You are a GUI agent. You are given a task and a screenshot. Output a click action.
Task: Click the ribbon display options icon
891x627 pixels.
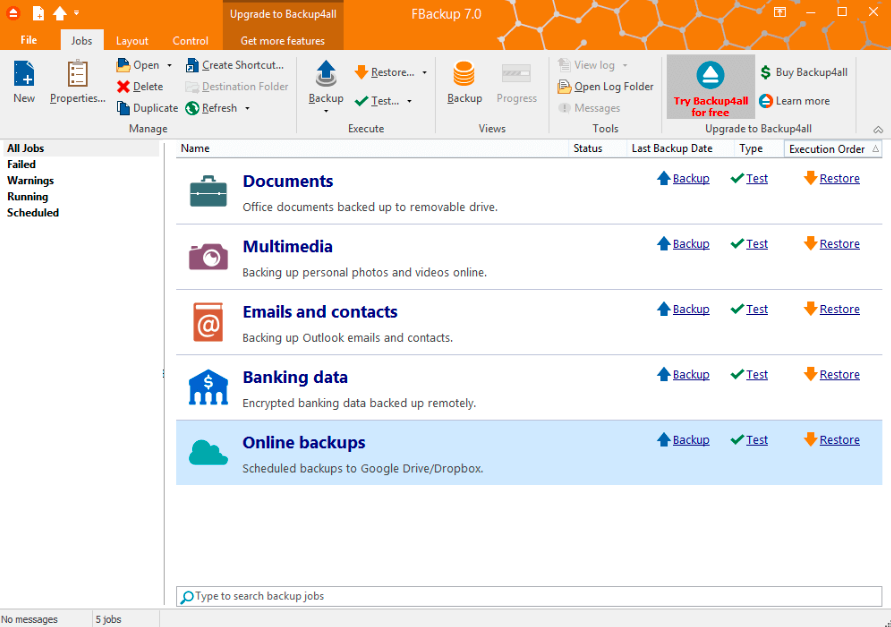coord(780,13)
